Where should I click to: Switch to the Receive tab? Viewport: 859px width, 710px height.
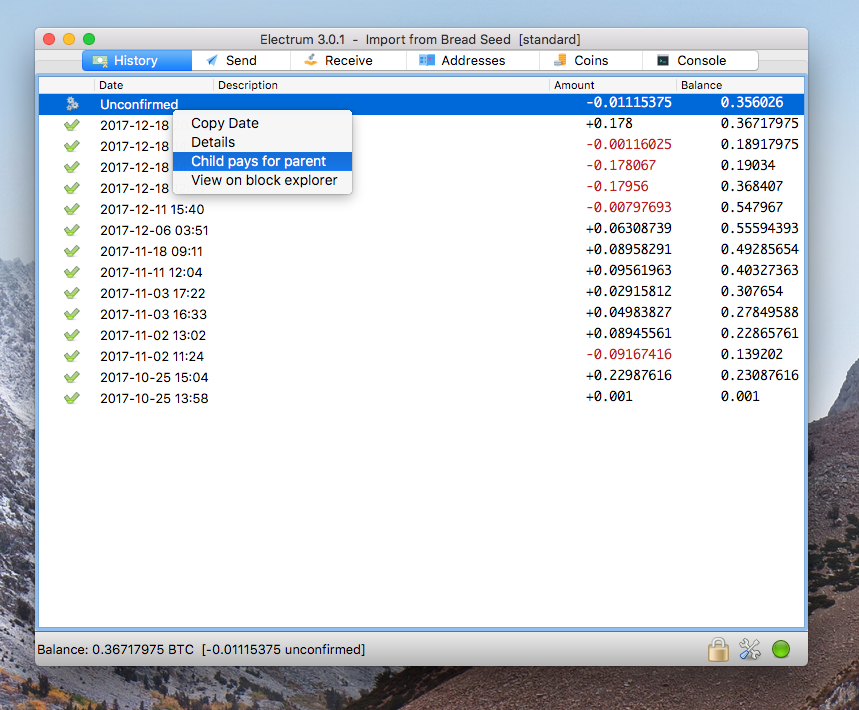coord(348,60)
